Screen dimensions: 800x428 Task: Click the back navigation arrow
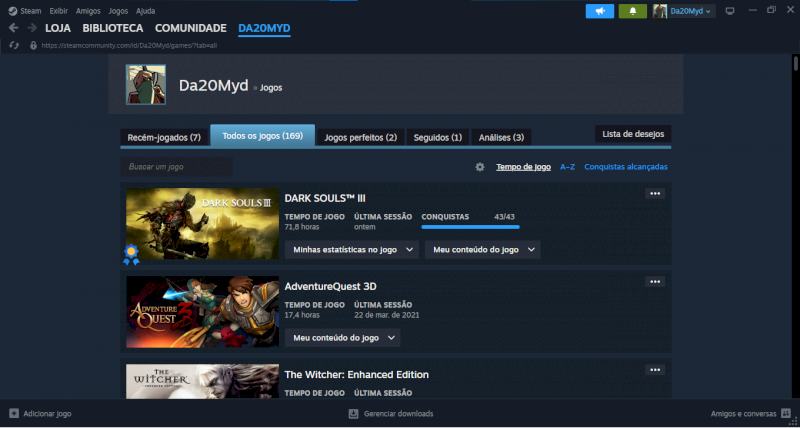[13, 28]
